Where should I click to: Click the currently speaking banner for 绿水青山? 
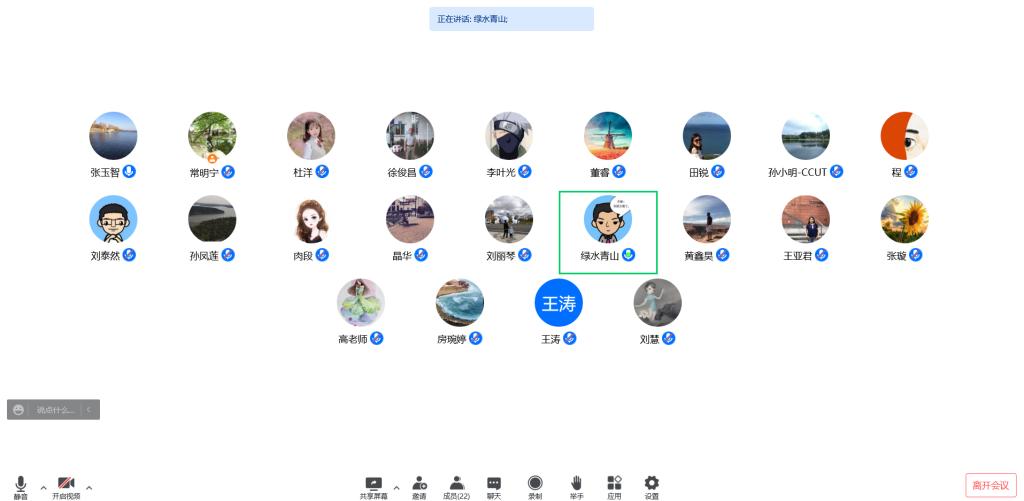click(x=511, y=19)
